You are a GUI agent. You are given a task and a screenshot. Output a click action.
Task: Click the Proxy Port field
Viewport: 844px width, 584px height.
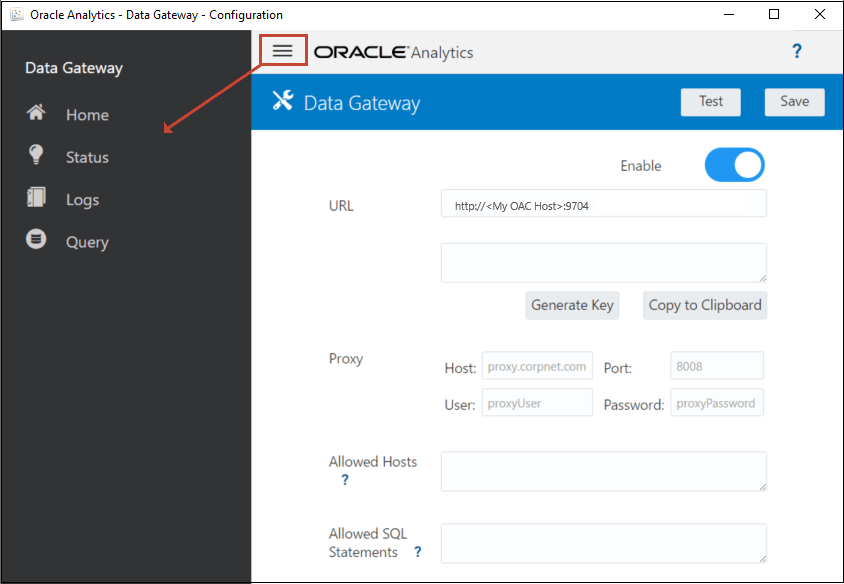pos(716,365)
